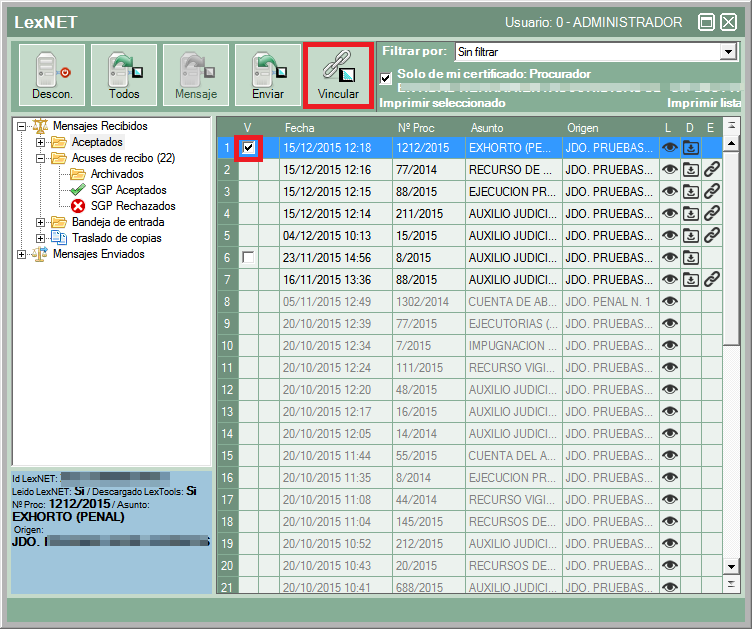
Task: Click the scroll down arrow of message list
Action: click(731, 566)
